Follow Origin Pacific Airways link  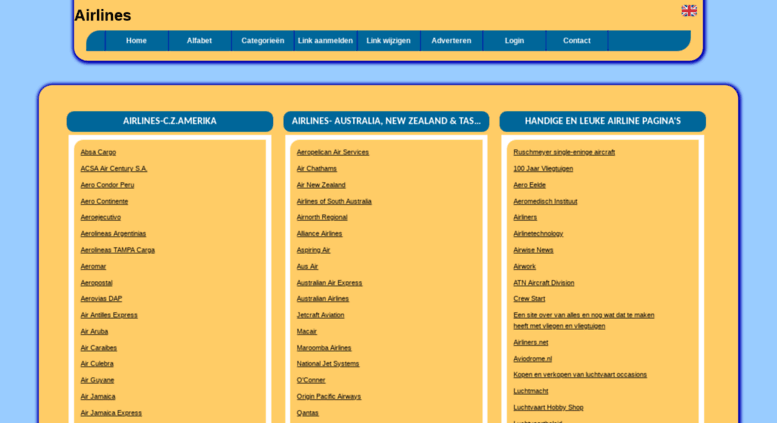pyautogui.click(x=329, y=396)
